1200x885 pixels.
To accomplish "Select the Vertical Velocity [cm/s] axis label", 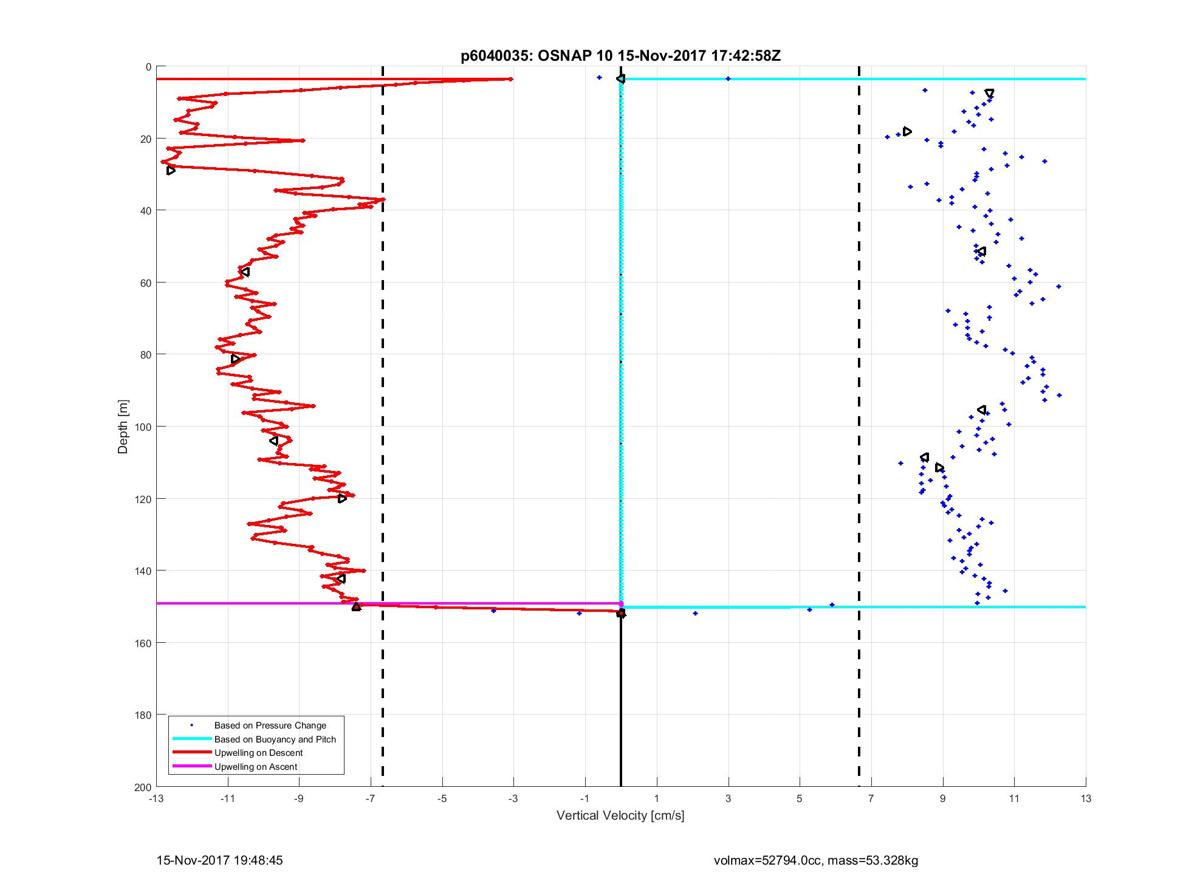I will tap(620, 816).
